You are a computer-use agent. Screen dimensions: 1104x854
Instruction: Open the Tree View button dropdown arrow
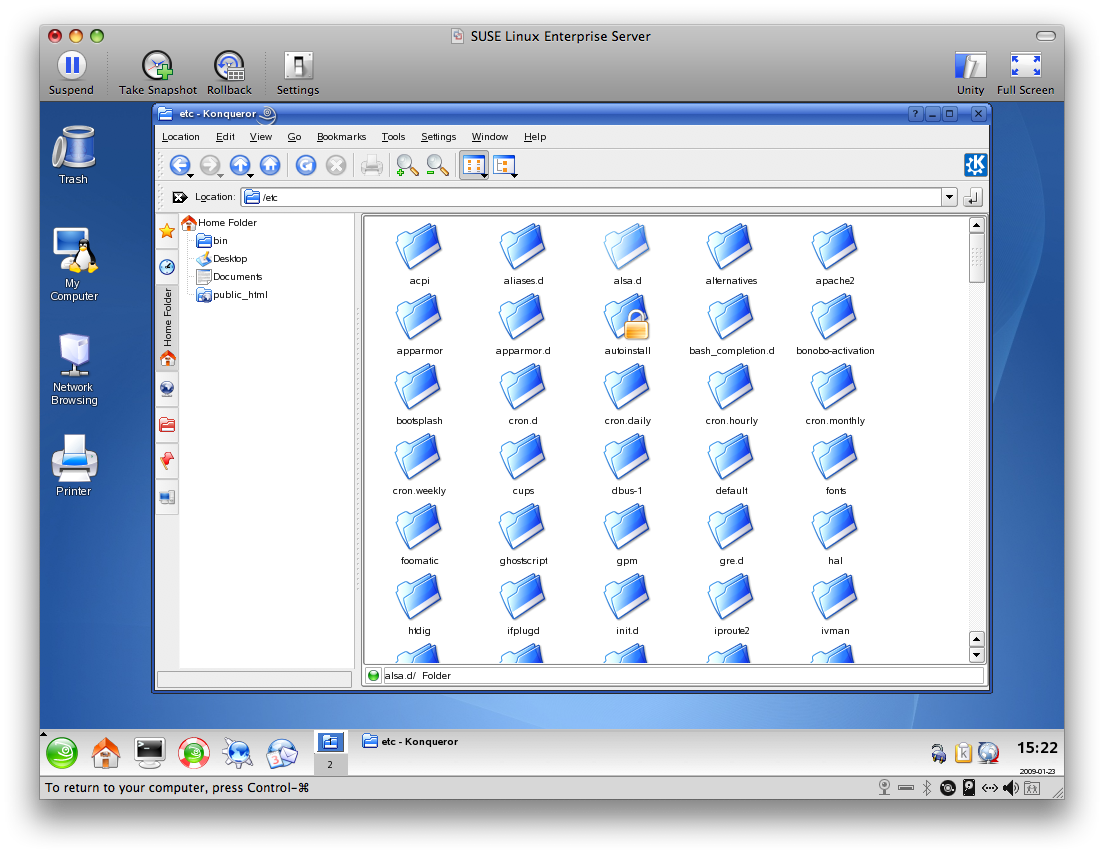tap(515, 175)
